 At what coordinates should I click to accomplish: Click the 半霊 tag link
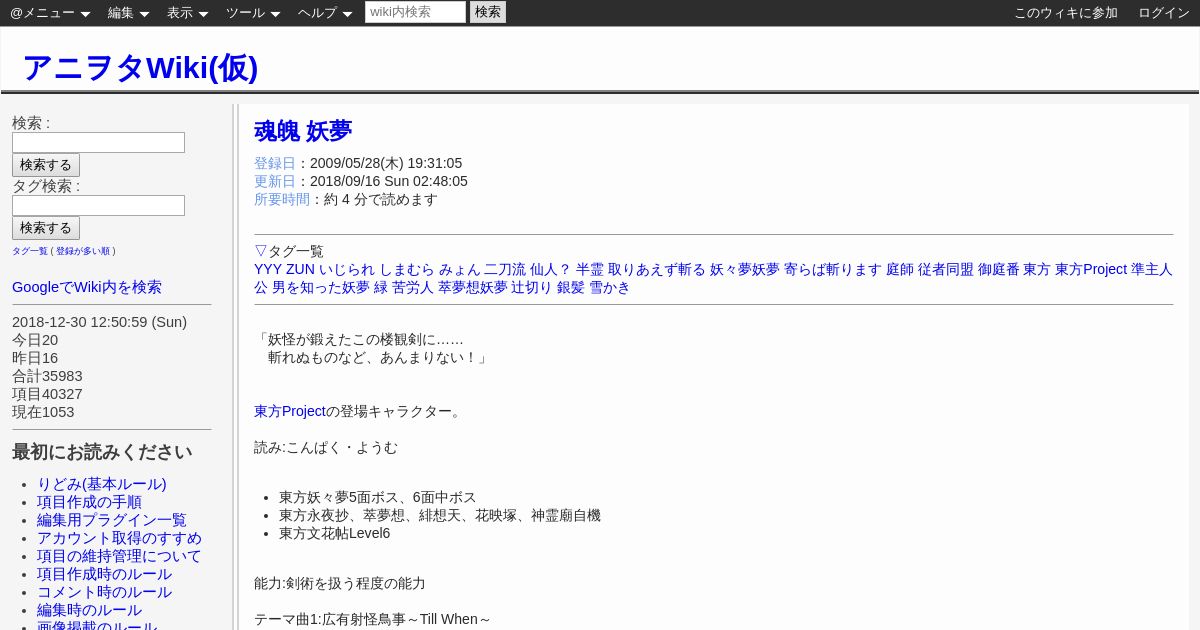(590, 269)
